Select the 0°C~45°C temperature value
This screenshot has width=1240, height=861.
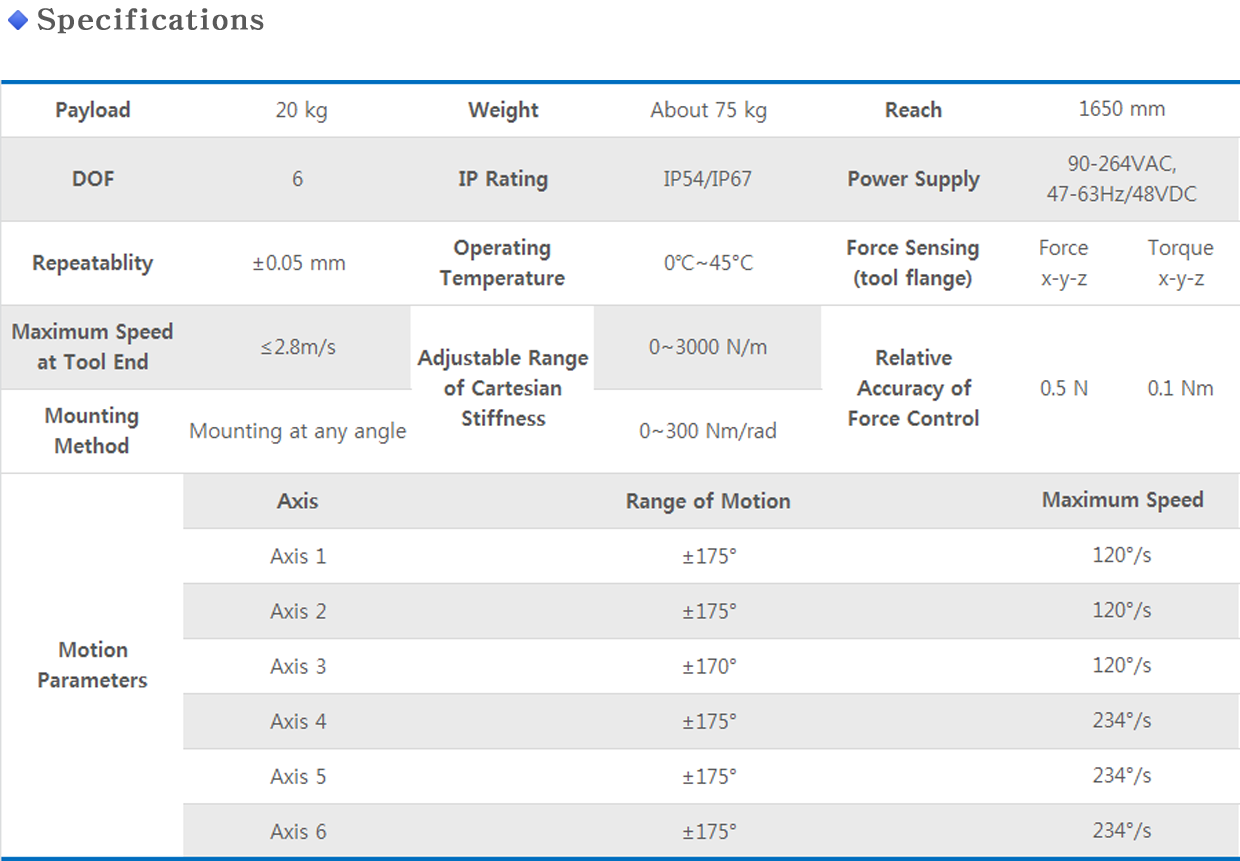coord(708,263)
